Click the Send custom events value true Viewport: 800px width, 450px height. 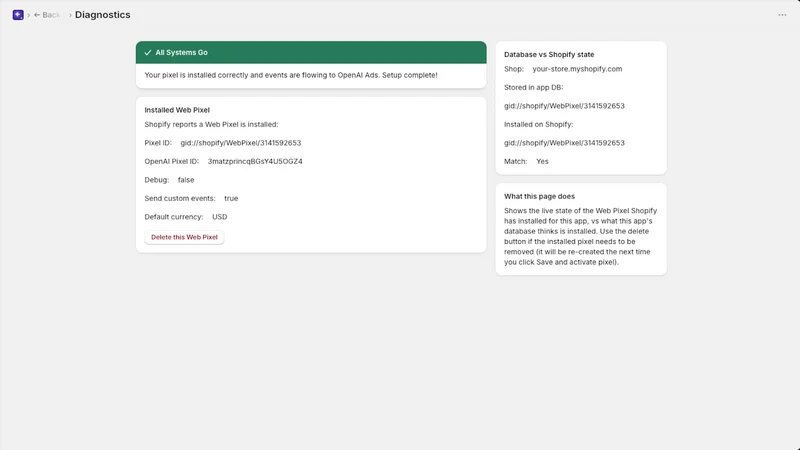coord(231,198)
